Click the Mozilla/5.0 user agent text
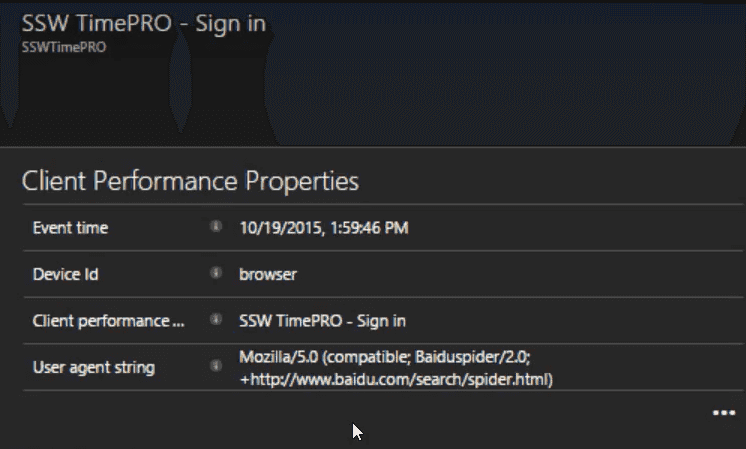The width and height of the screenshot is (746, 449). click(x=273, y=357)
